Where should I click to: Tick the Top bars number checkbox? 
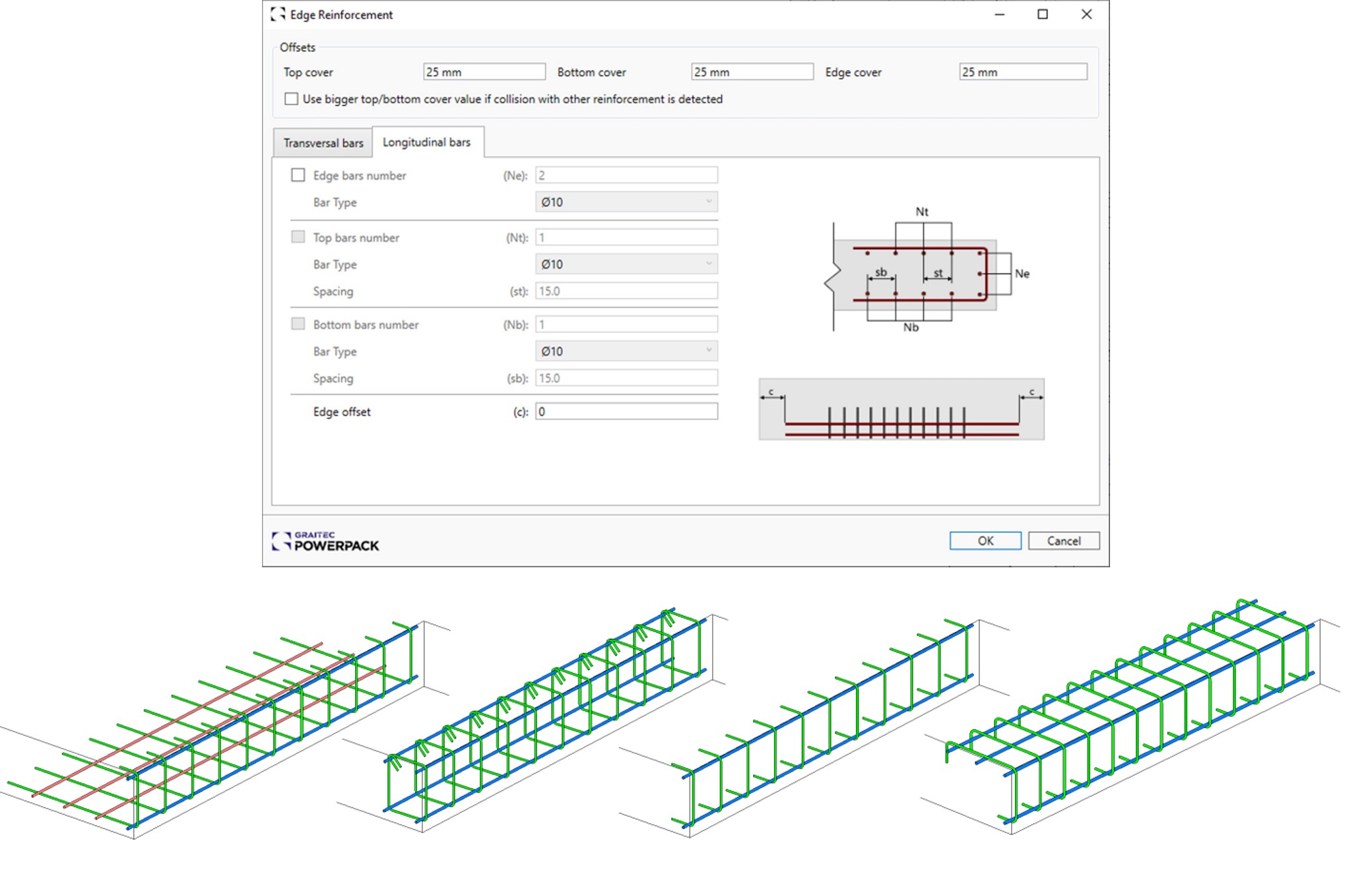pyautogui.click(x=298, y=237)
